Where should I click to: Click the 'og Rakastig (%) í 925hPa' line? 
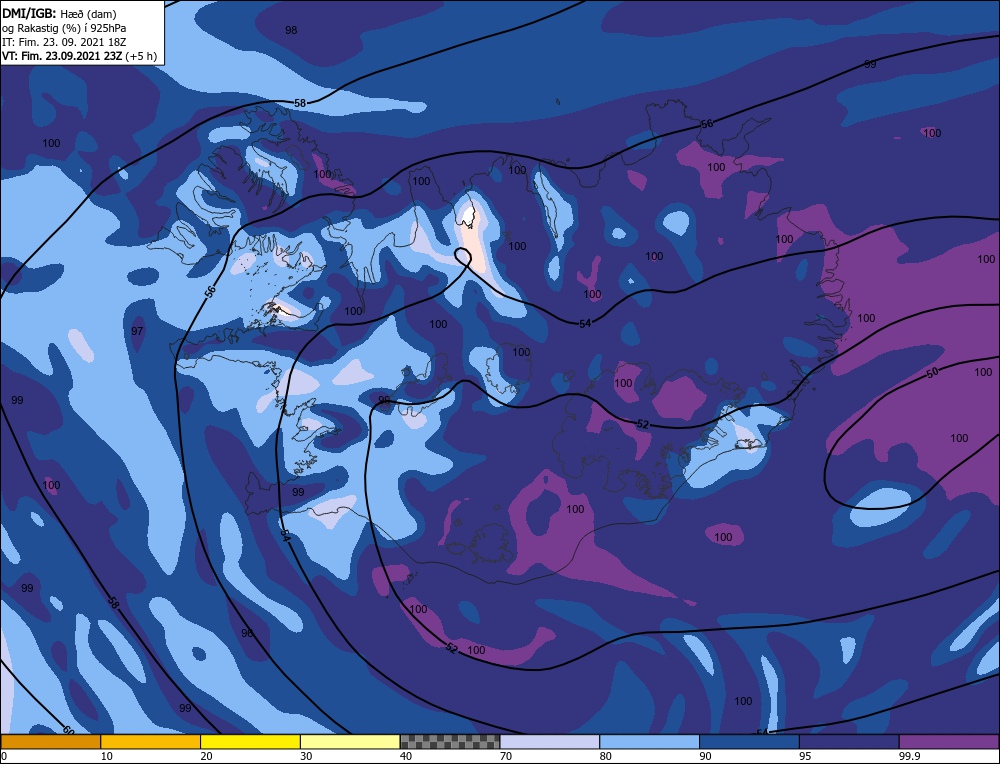click(64, 28)
